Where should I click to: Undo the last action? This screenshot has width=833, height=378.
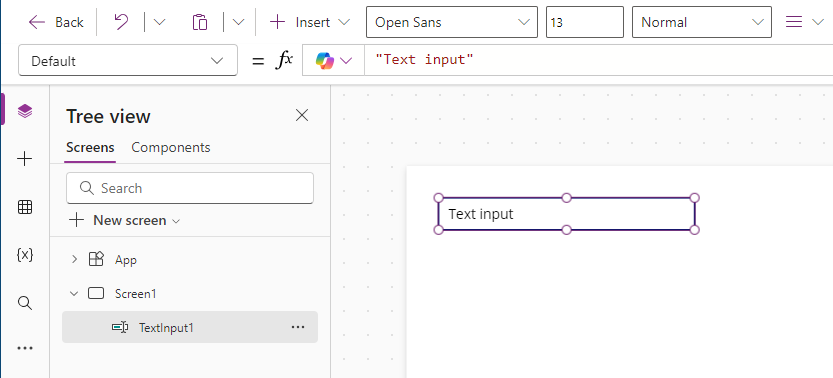click(x=121, y=22)
